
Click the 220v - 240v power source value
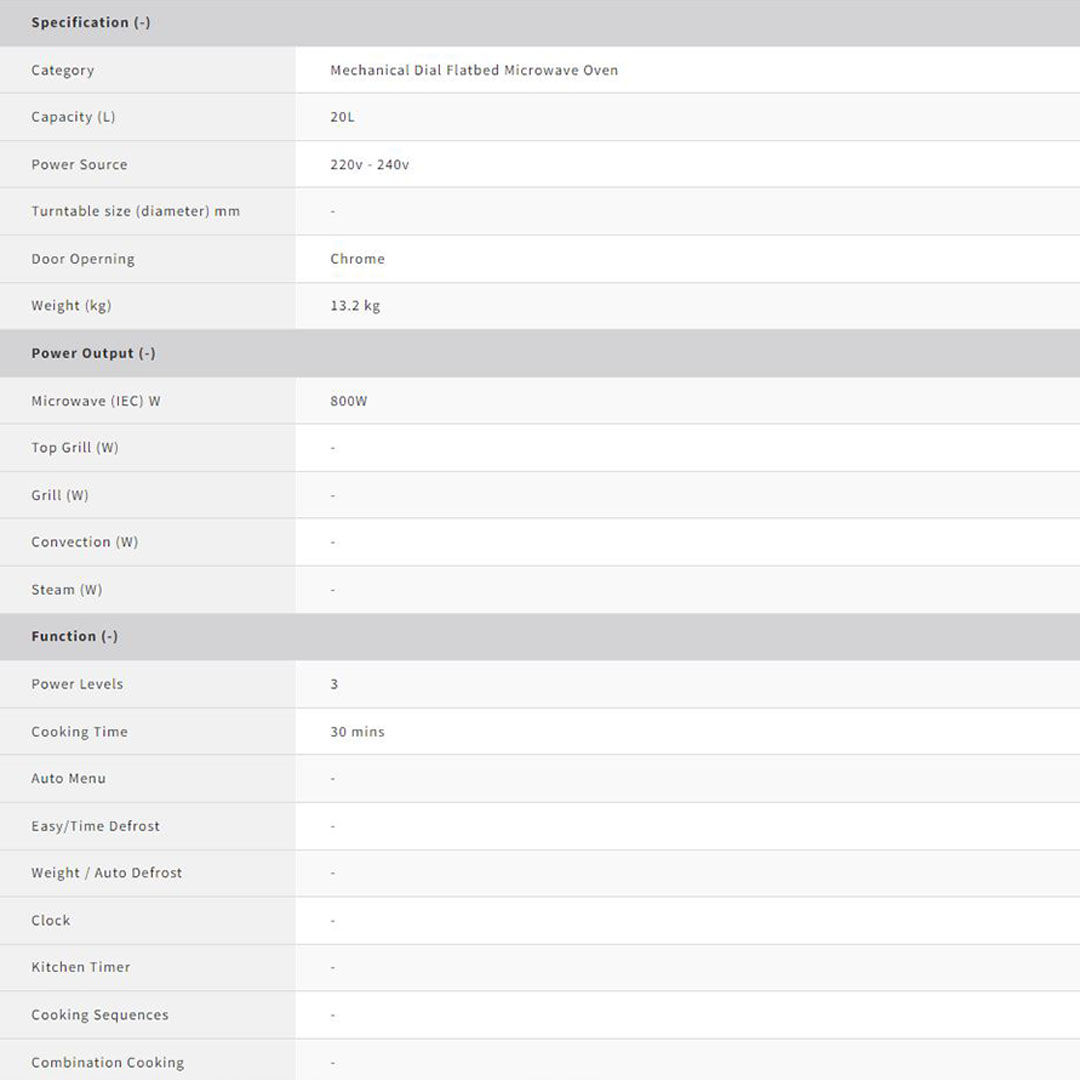369,164
